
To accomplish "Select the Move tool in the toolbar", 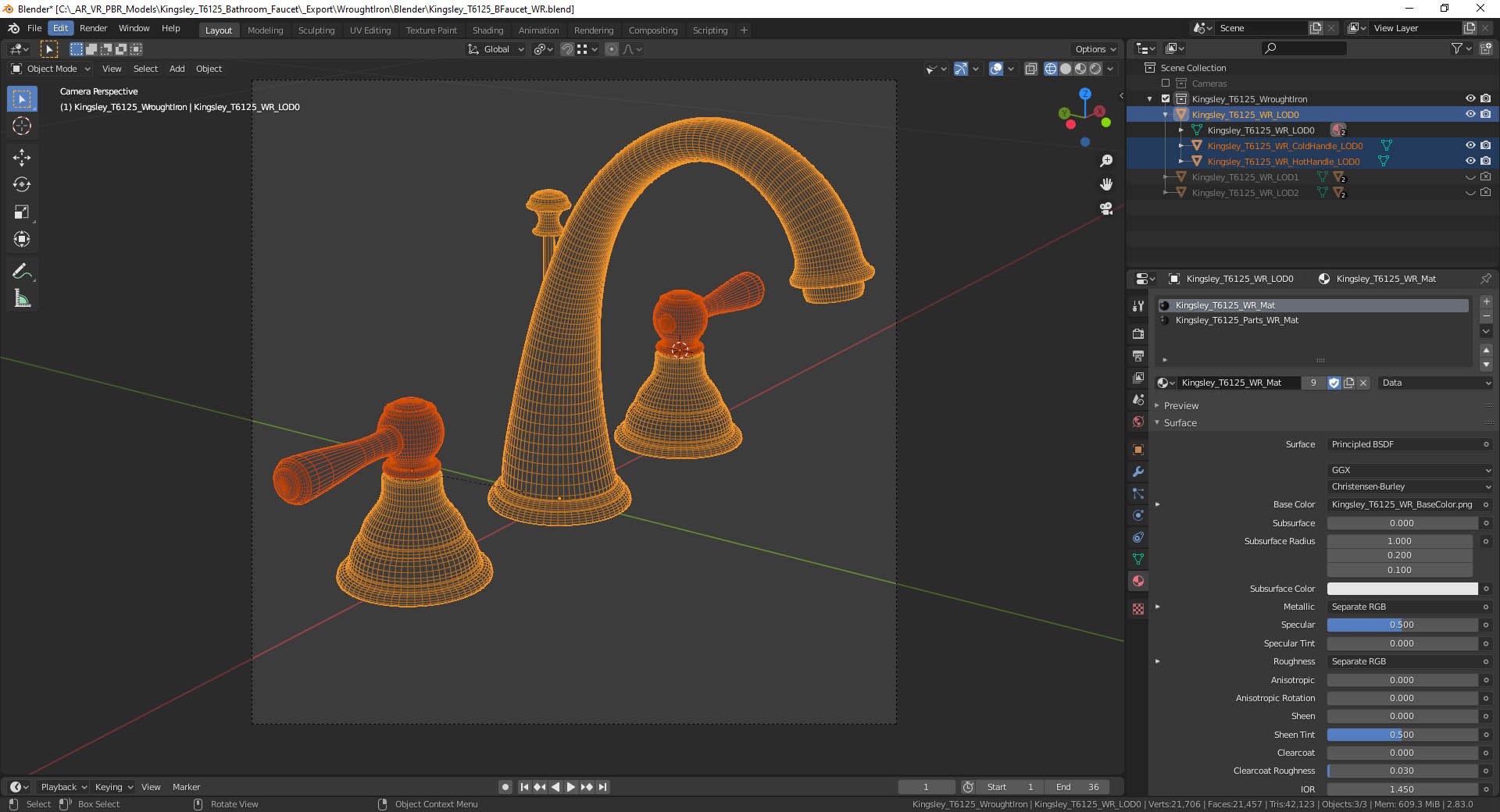I will click(x=22, y=158).
